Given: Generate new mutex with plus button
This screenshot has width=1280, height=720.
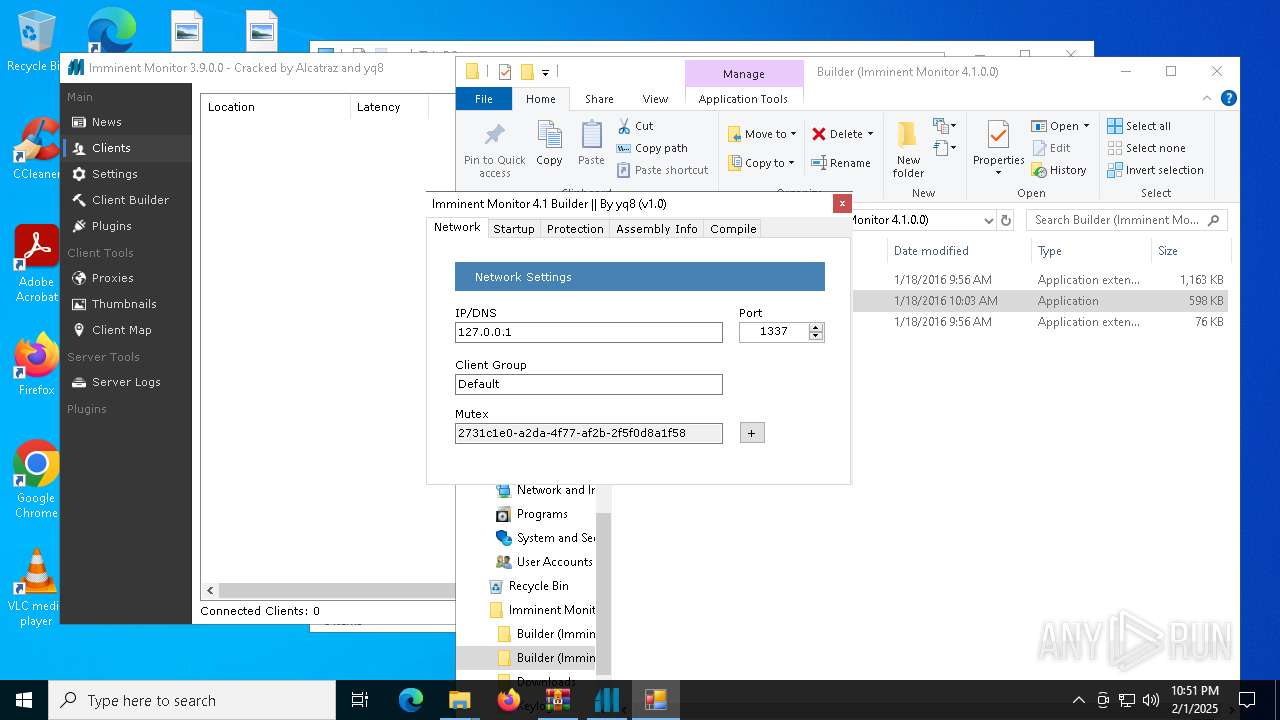Looking at the screenshot, I should [752, 433].
